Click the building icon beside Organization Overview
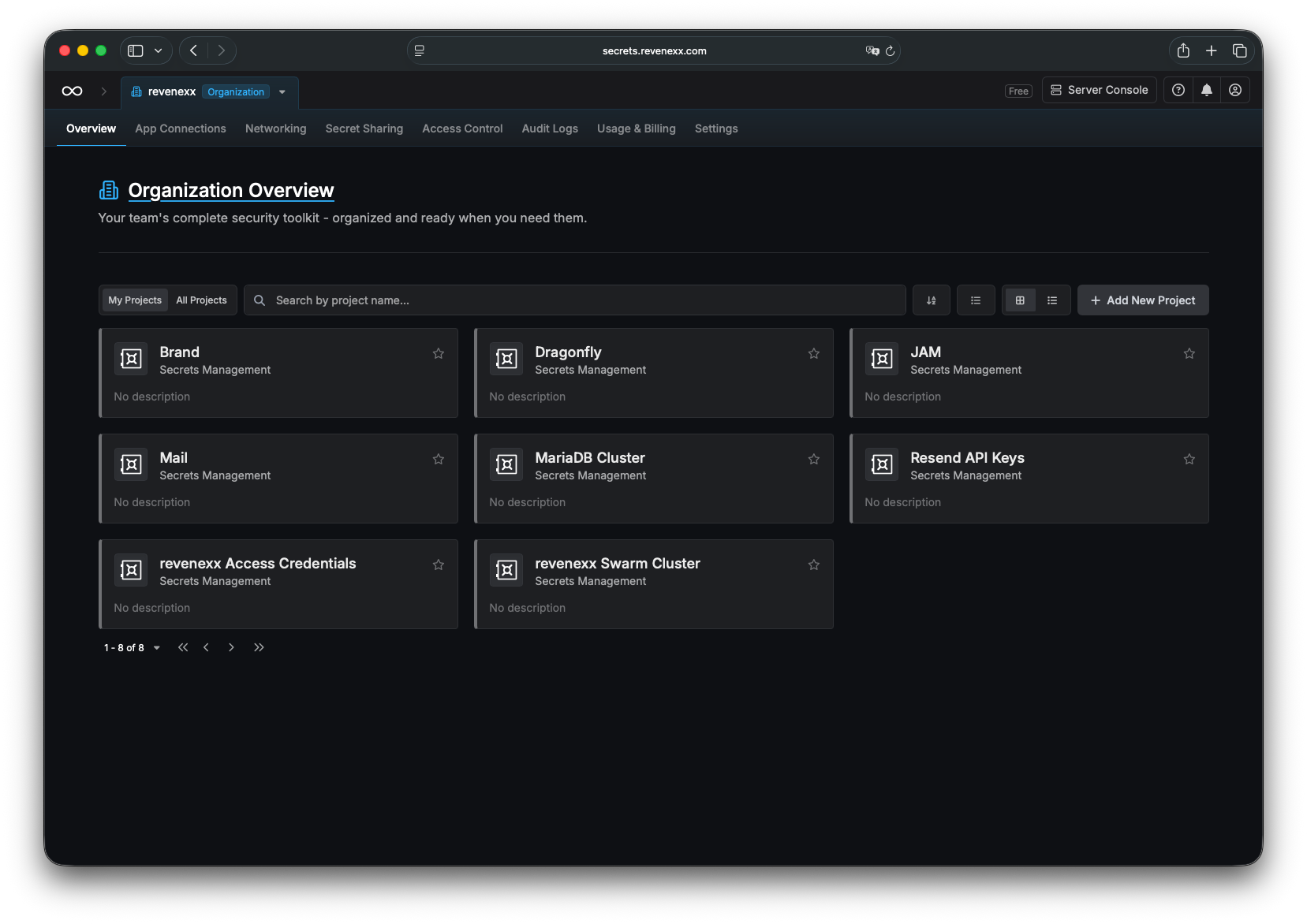Viewport: 1307px width, 924px height. (109, 190)
